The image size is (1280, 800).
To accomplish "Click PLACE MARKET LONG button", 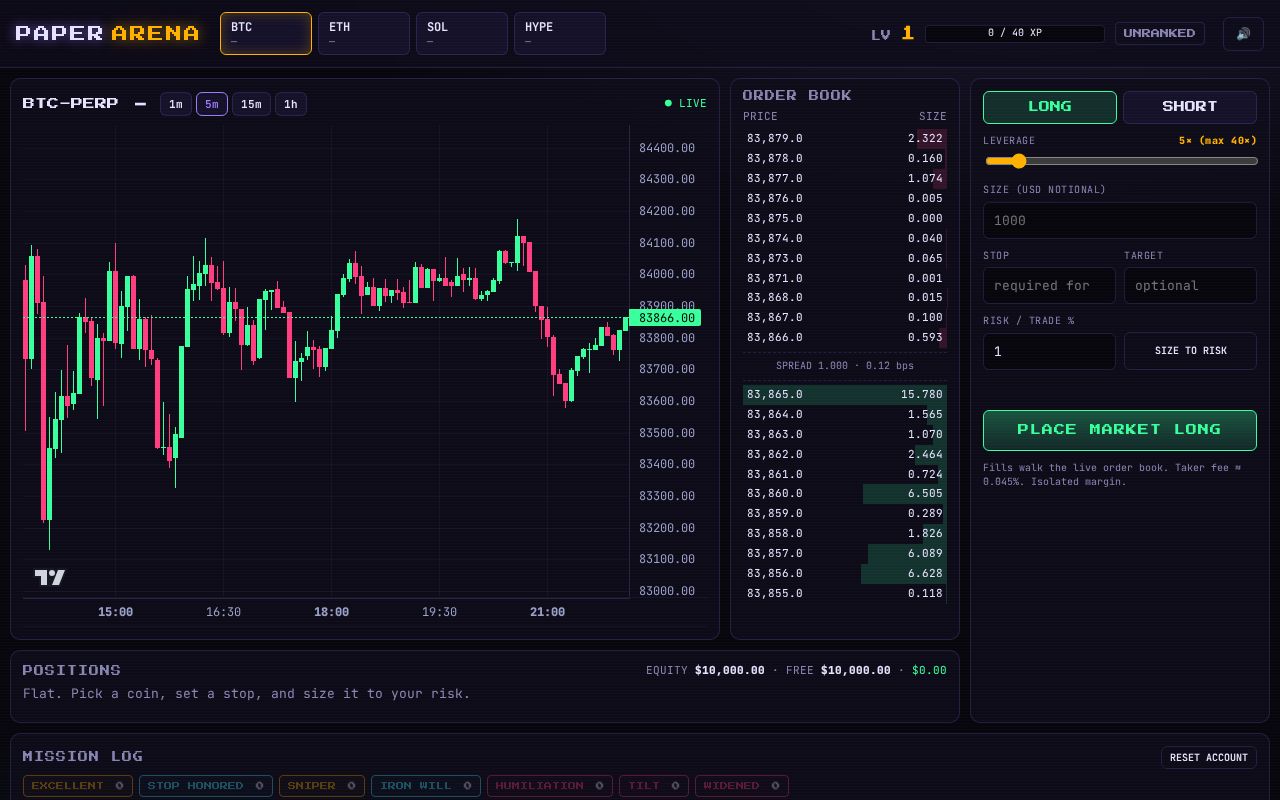I will (x=1120, y=430).
